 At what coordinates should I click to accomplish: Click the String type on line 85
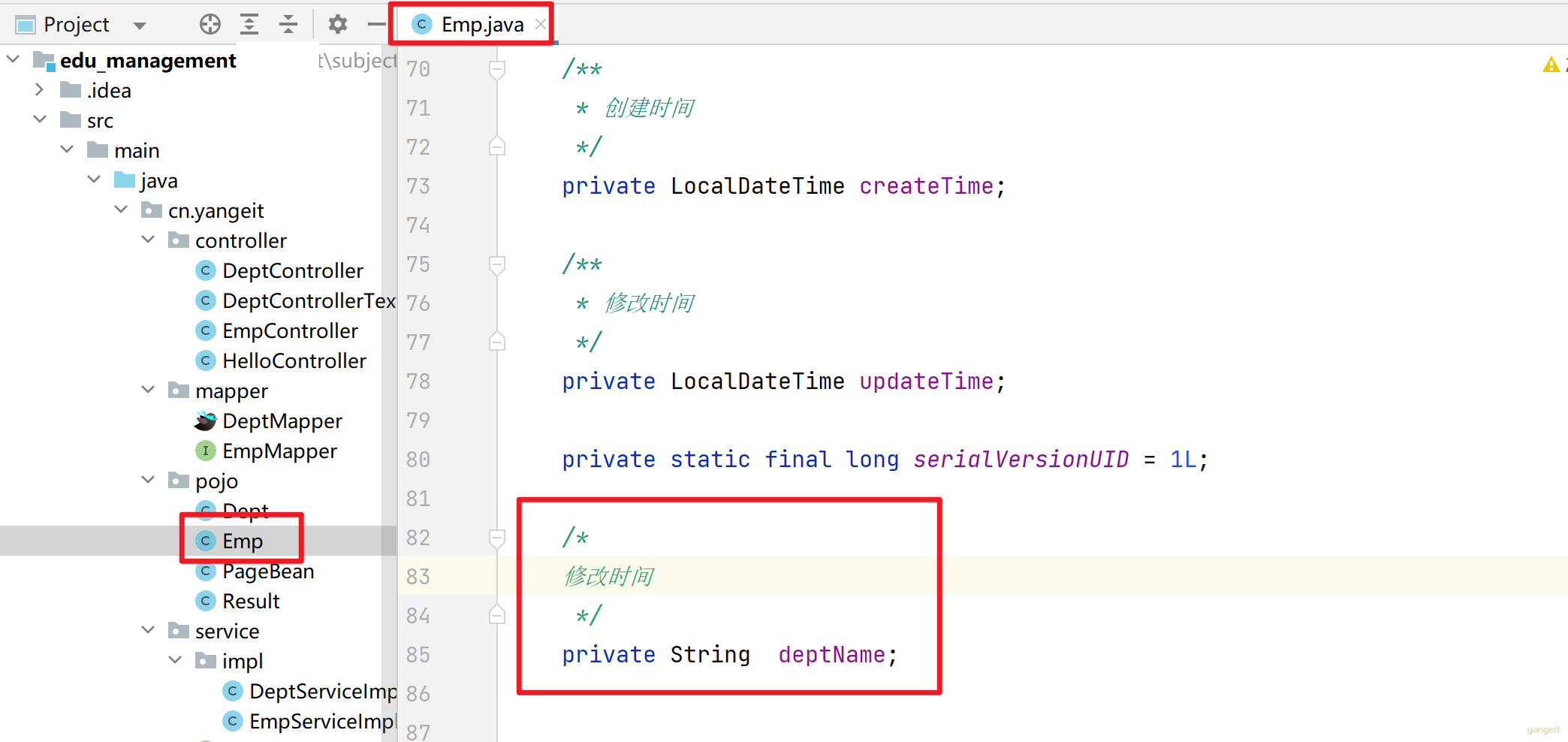pos(710,654)
